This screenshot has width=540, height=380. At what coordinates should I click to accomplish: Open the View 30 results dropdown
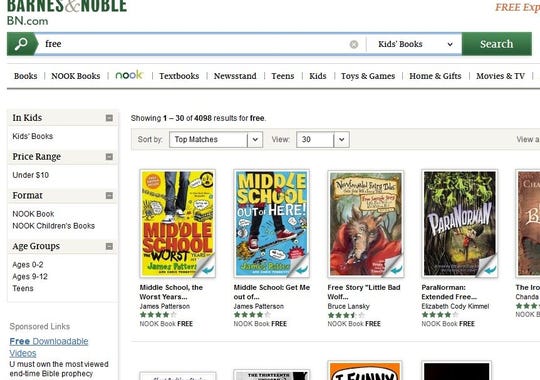pyautogui.click(x=323, y=140)
